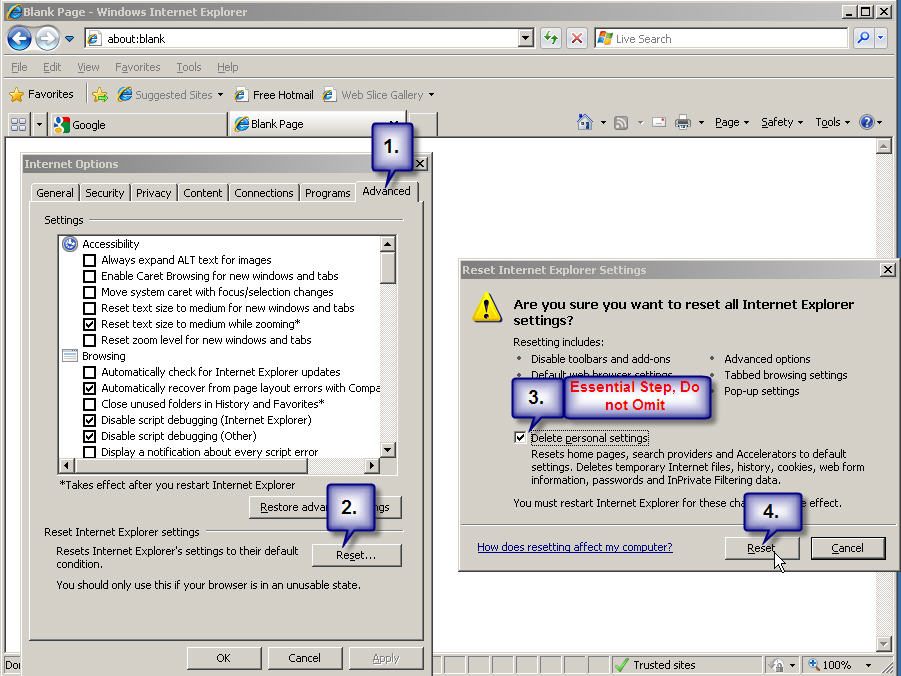Click OK in Internet Options

(x=224, y=658)
